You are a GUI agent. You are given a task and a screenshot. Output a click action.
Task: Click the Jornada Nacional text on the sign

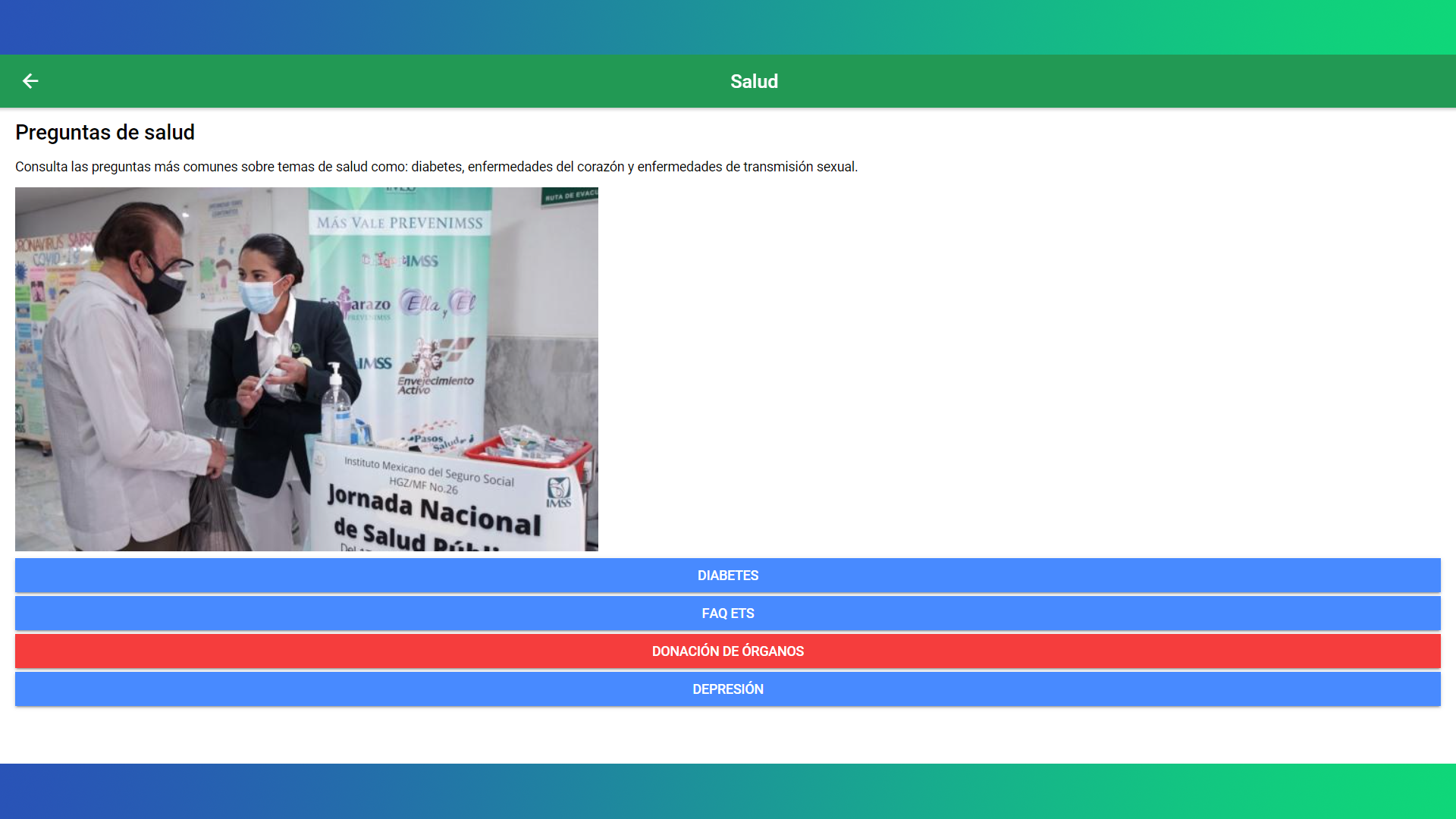pyautogui.click(x=434, y=512)
